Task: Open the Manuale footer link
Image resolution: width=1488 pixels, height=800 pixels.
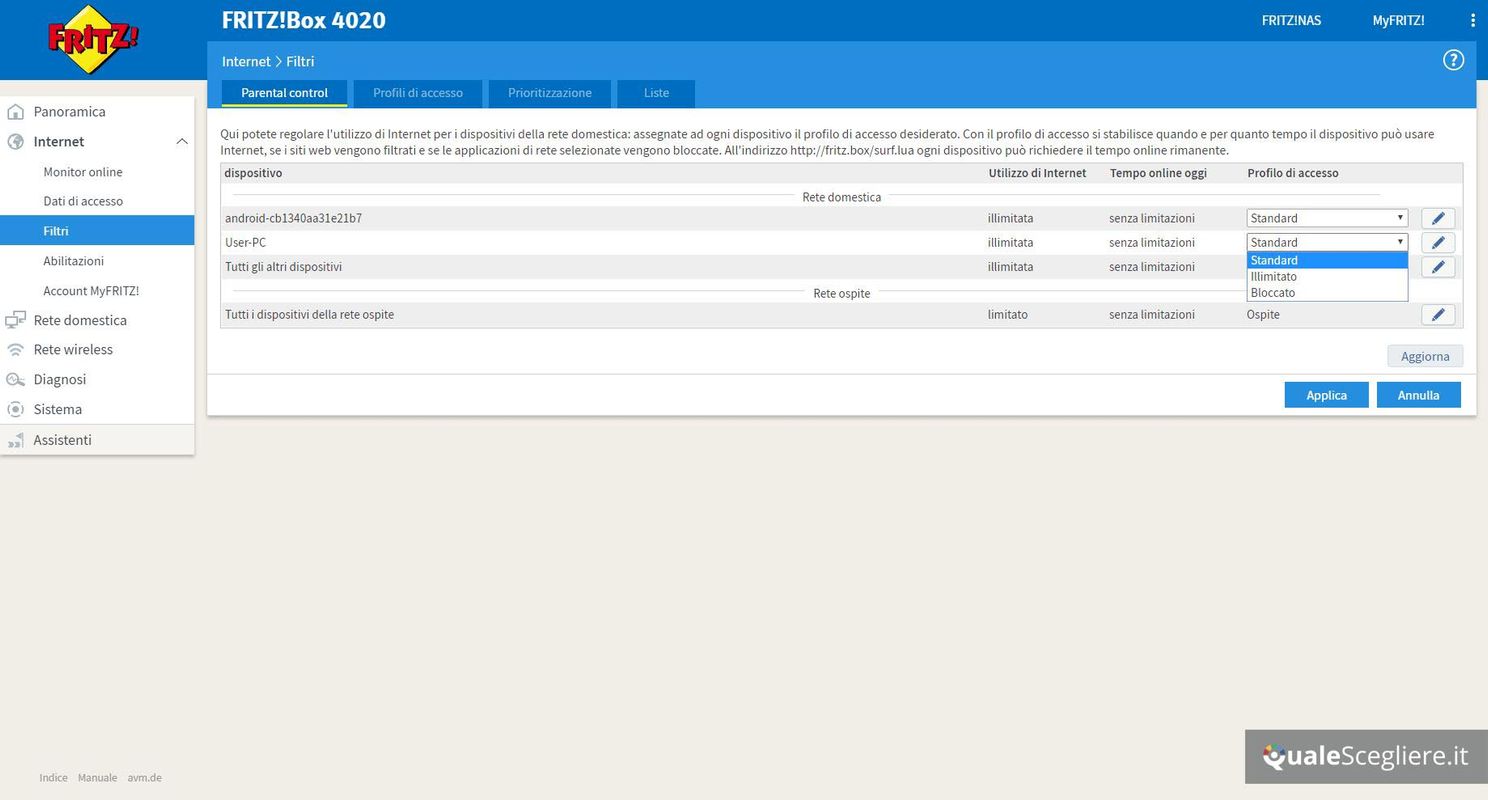Action: coord(97,778)
